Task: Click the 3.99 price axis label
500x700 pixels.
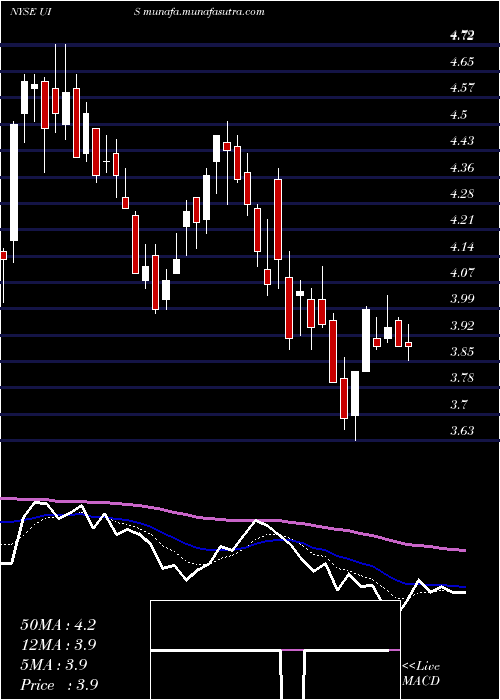Action: click(x=462, y=299)
